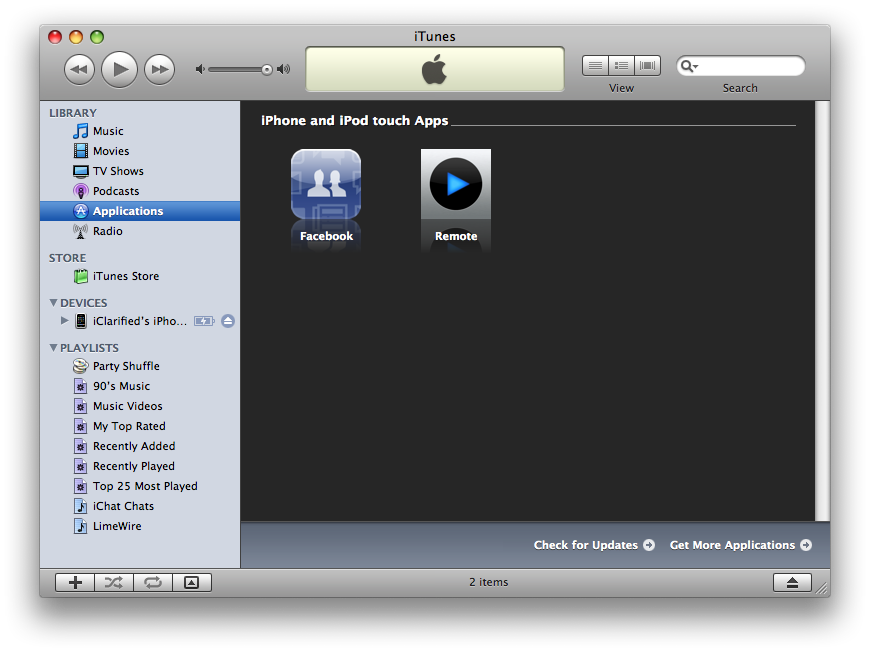
Task: Click the volume slider knob
Action: (x=267, y=69)
